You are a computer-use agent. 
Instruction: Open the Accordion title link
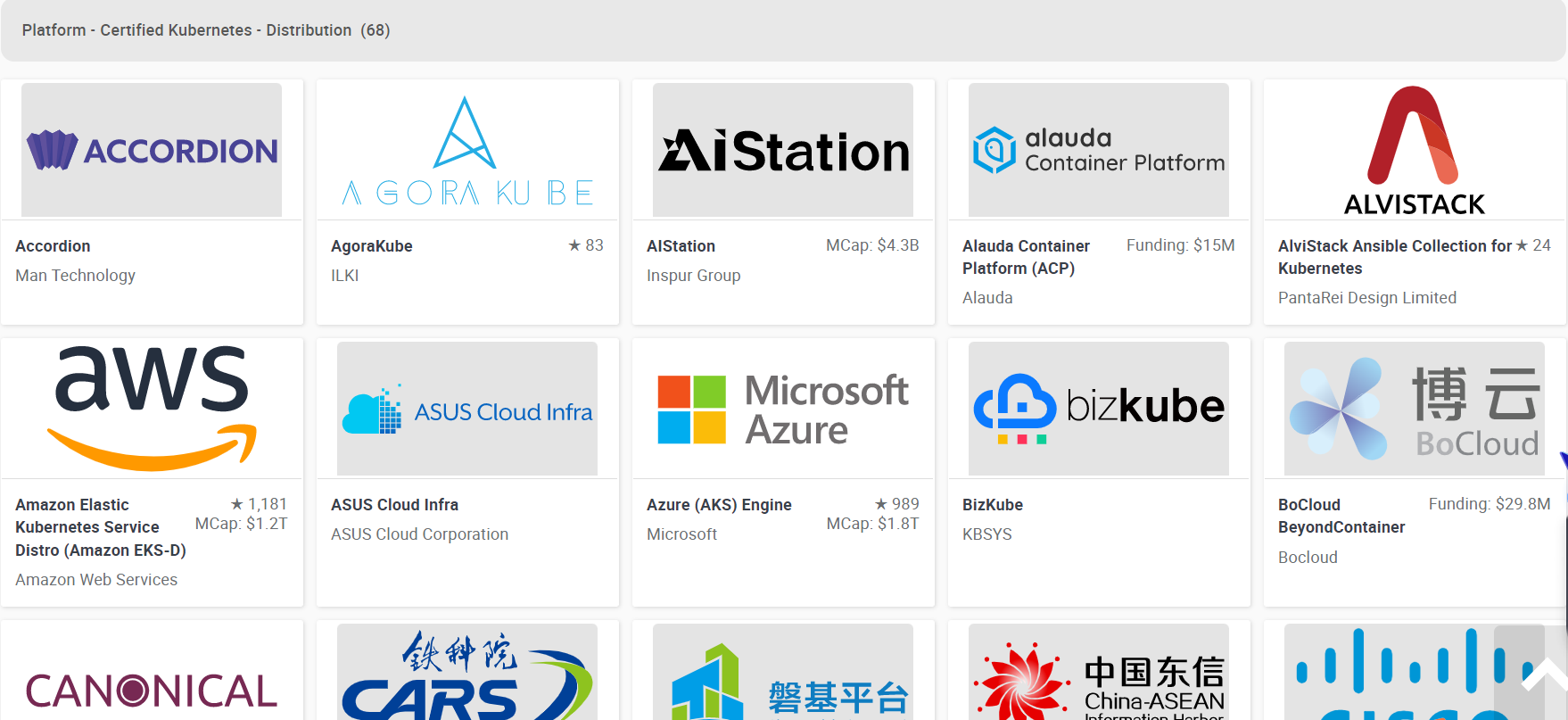pyautogui.click(x=53, y=246)
